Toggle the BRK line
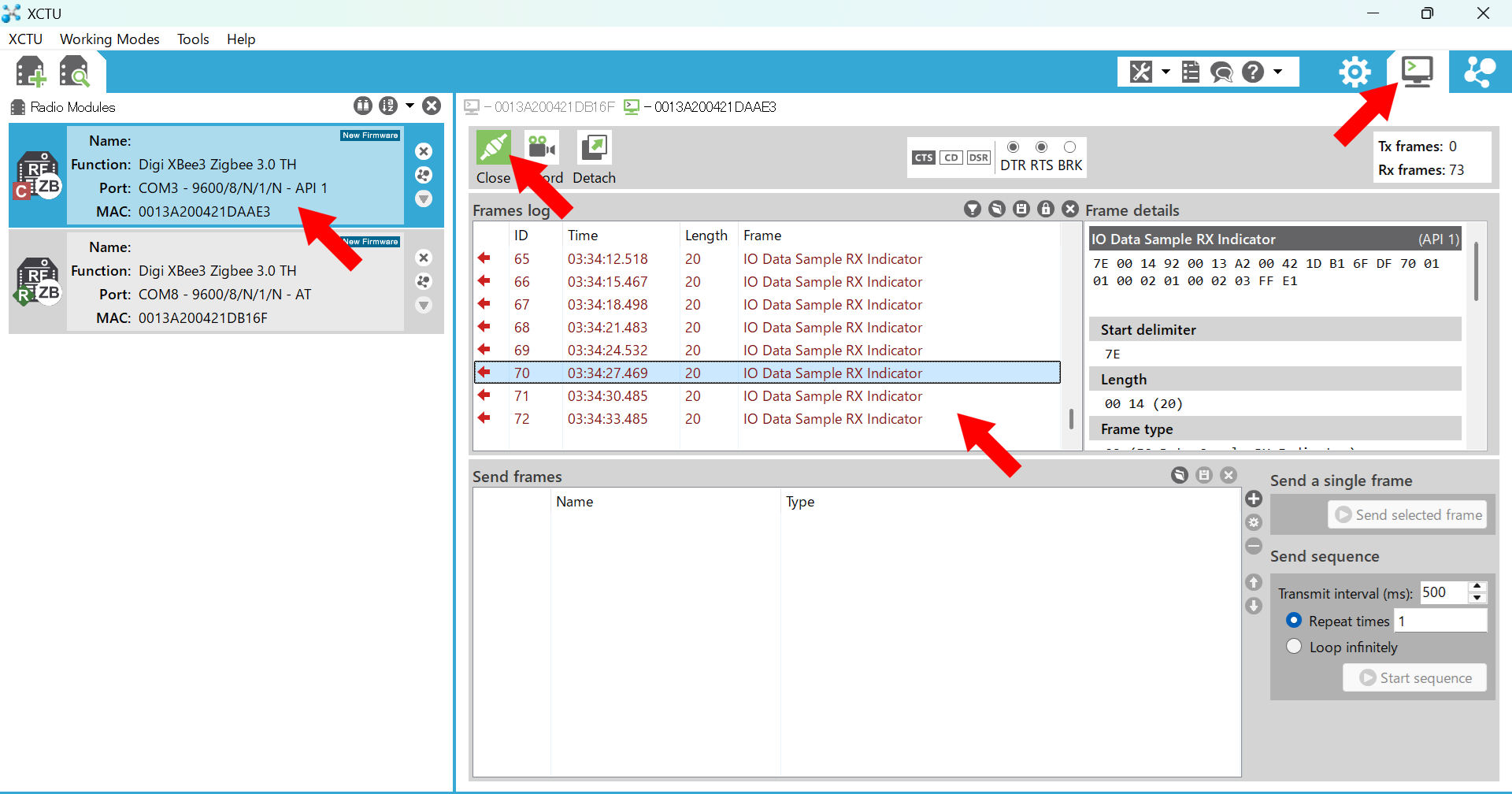The image size is (1512, 794). (1070, 147)
